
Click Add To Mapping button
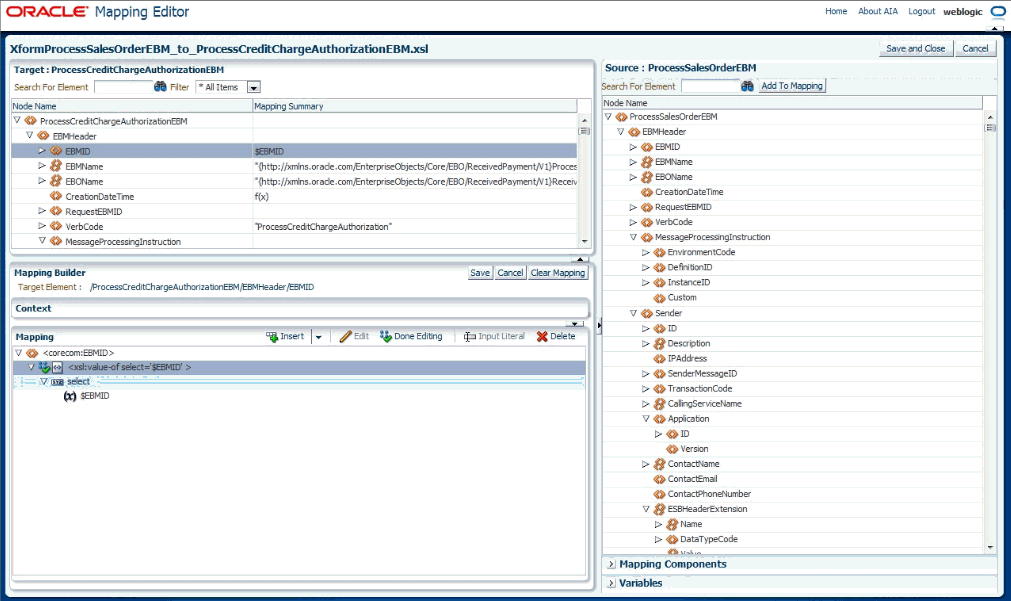pos(792,86)
